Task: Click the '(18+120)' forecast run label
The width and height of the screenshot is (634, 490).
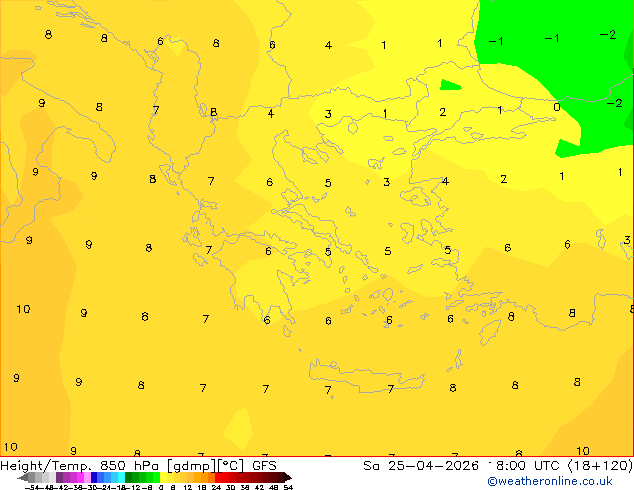Action: pyautogui.click(x=600, y=466)
